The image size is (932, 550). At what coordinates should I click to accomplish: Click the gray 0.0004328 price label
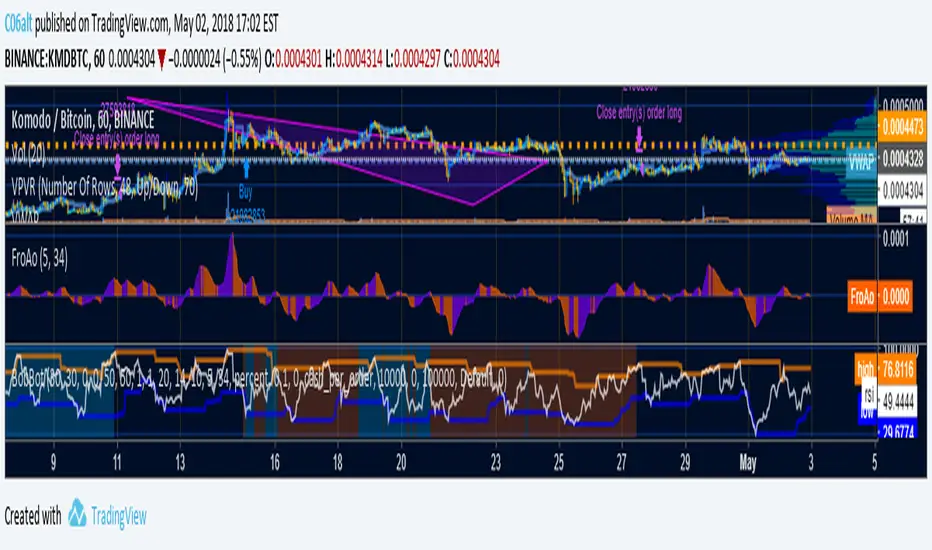coord(902,159)
